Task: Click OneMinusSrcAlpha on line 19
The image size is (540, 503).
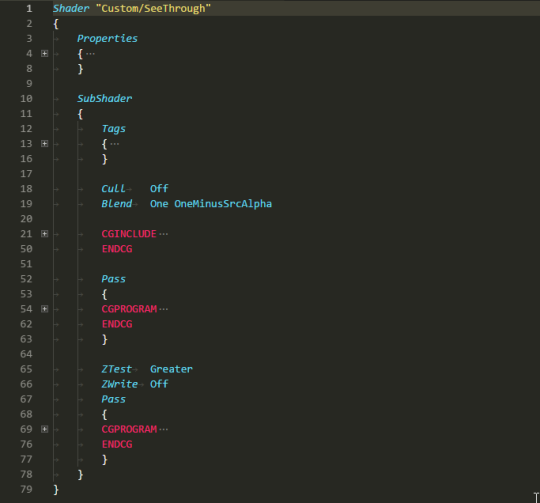Action: [223, 204]
